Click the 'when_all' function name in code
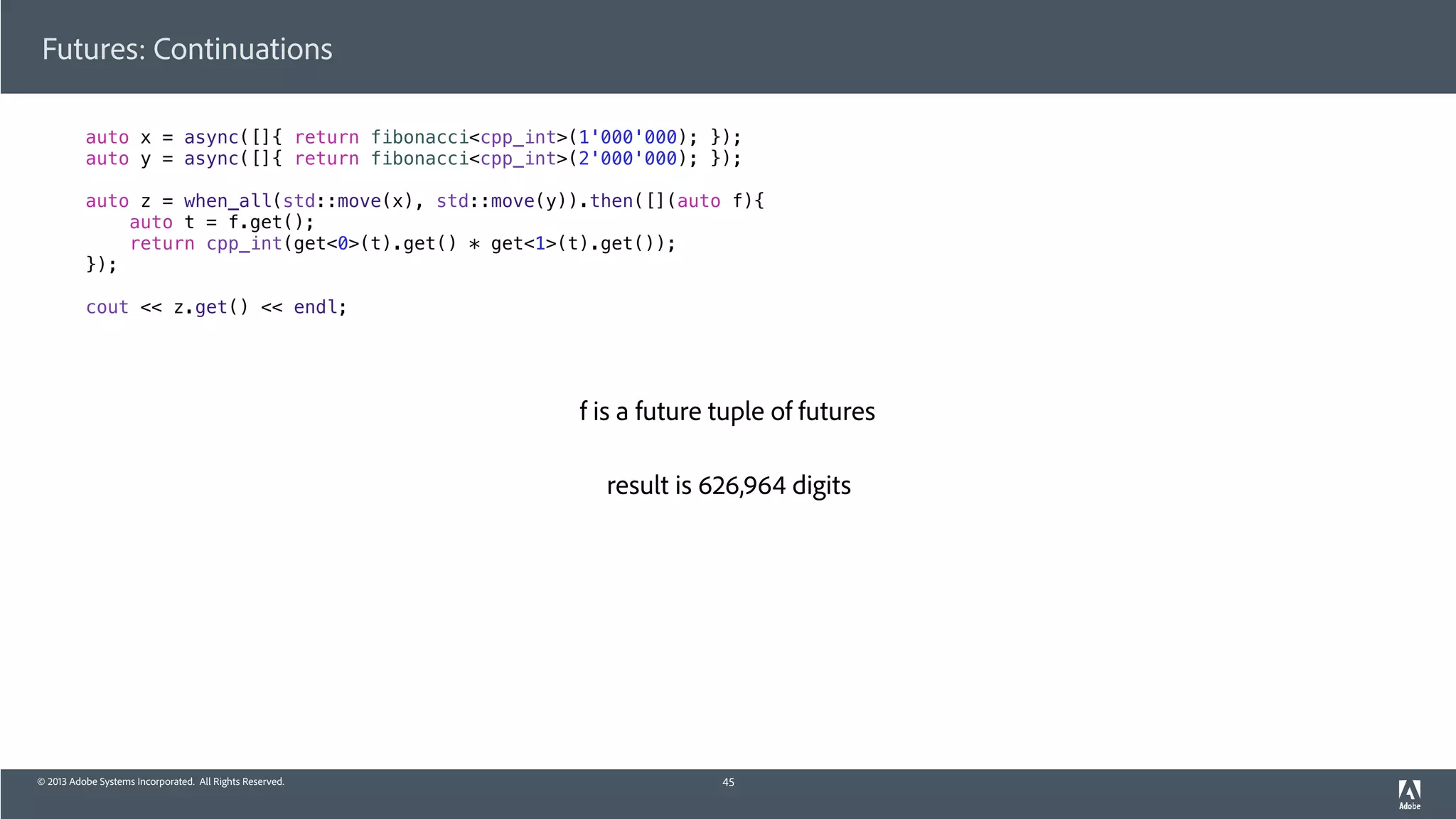 coord(227,201)
